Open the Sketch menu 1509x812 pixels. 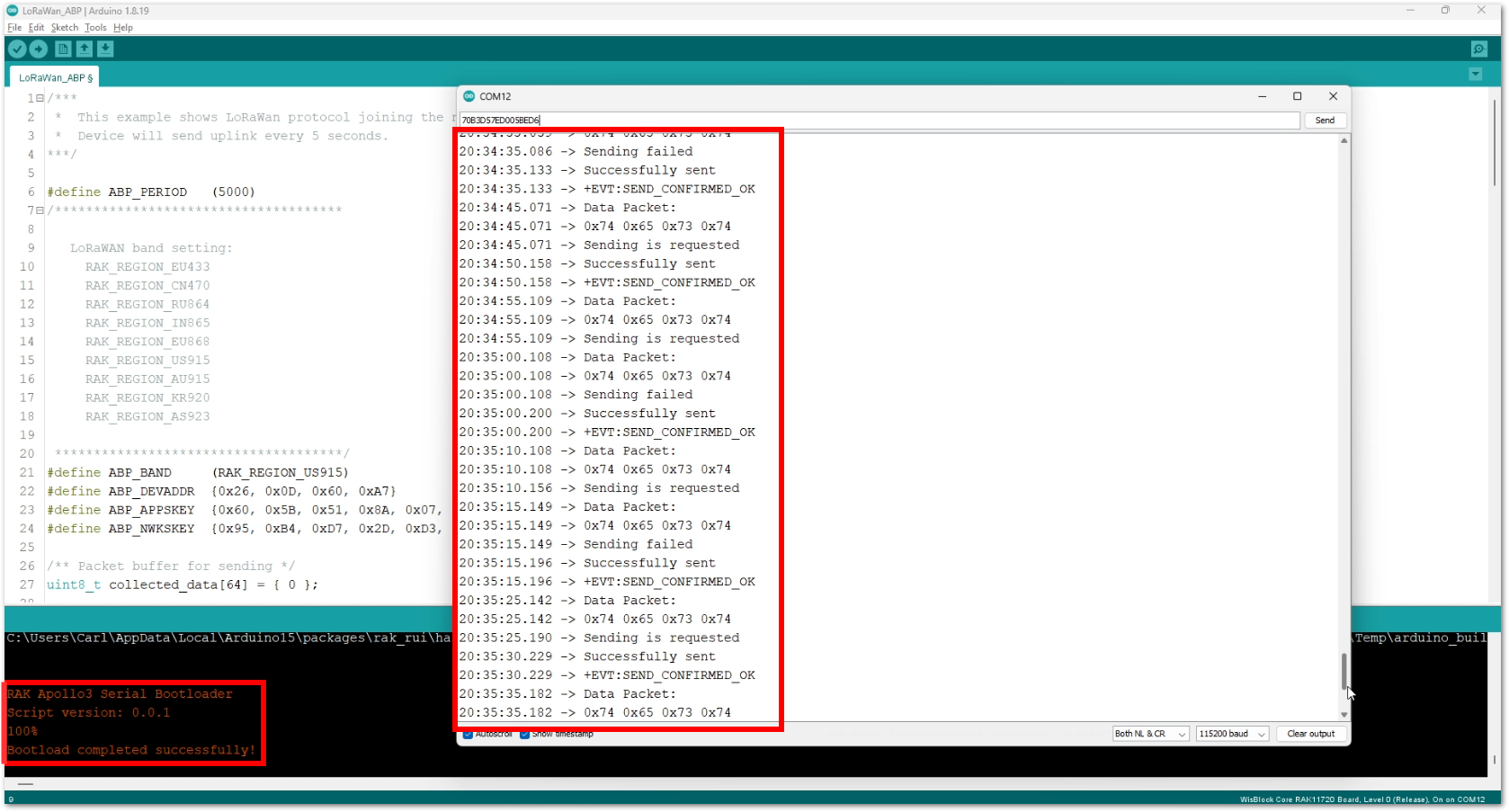tap(65, 28)
